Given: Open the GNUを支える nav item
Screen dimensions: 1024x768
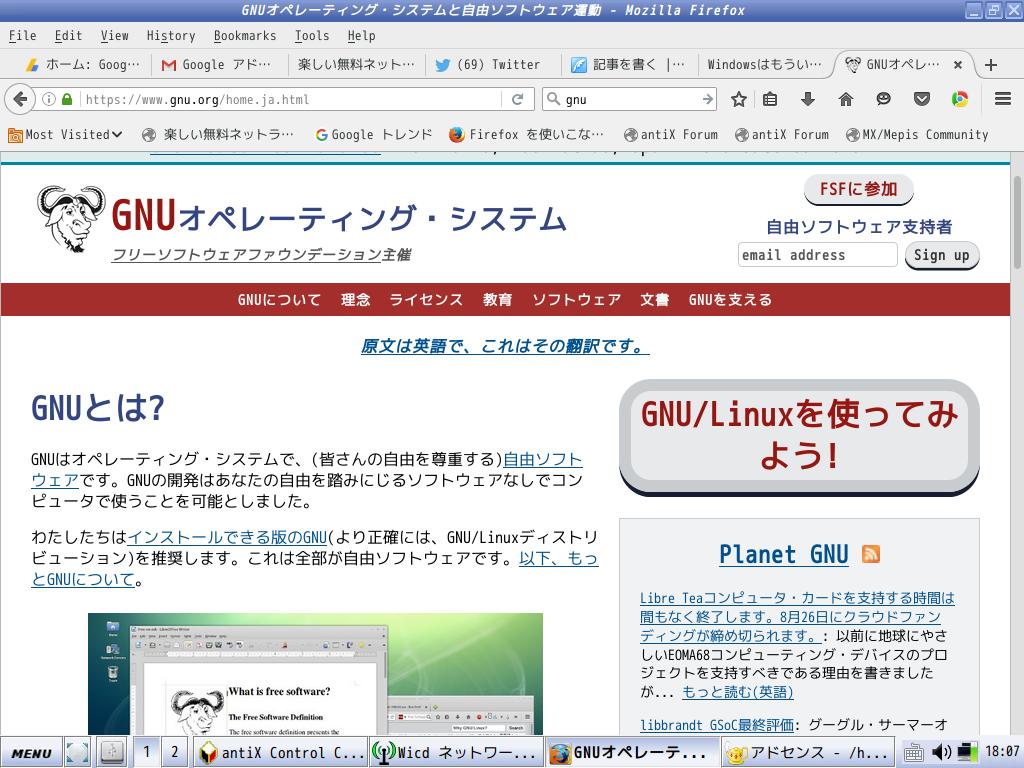Looking at the screenshot, I should 729,300.
